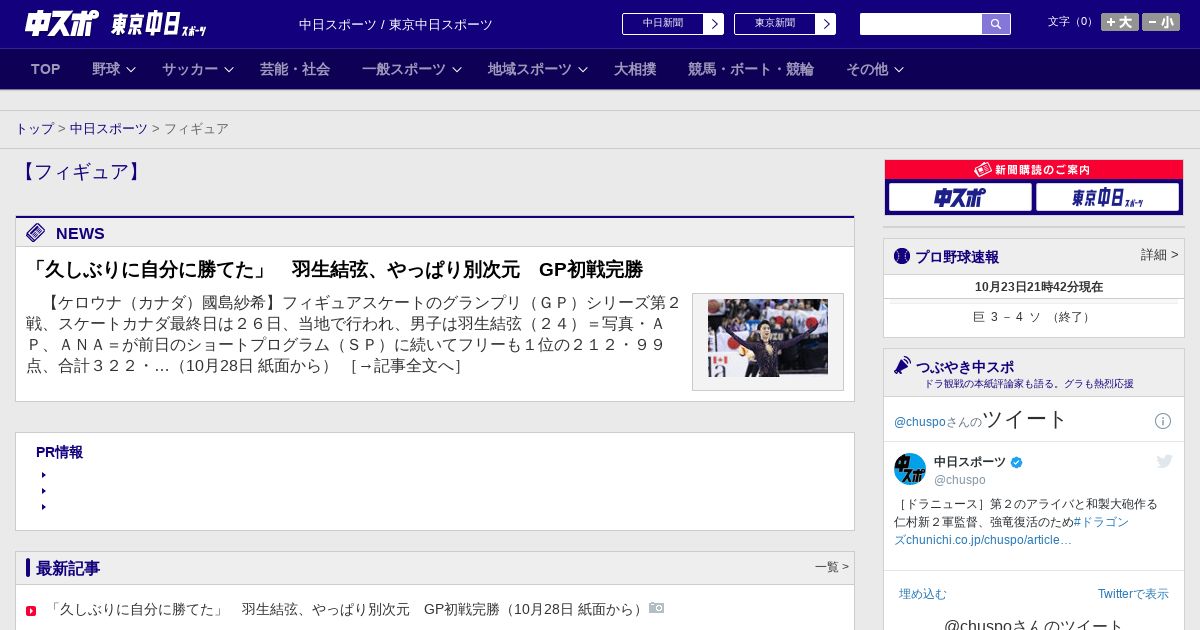Go to TOP in navigation bar

pos(46,69)
